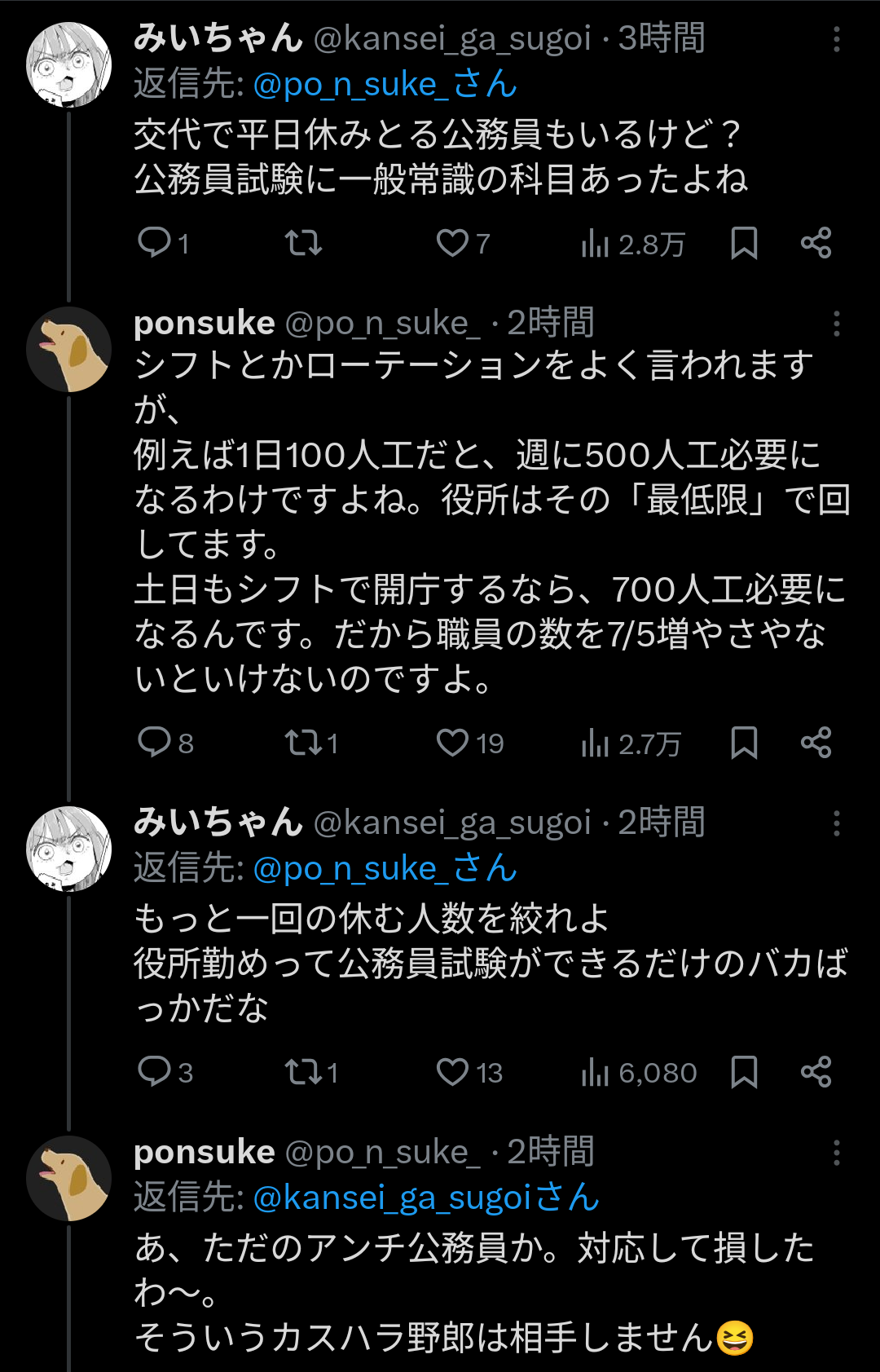This screenshot has width=880, height=1372.
Task: Bookmark the first tweet in thread
Action: point(744,243)
